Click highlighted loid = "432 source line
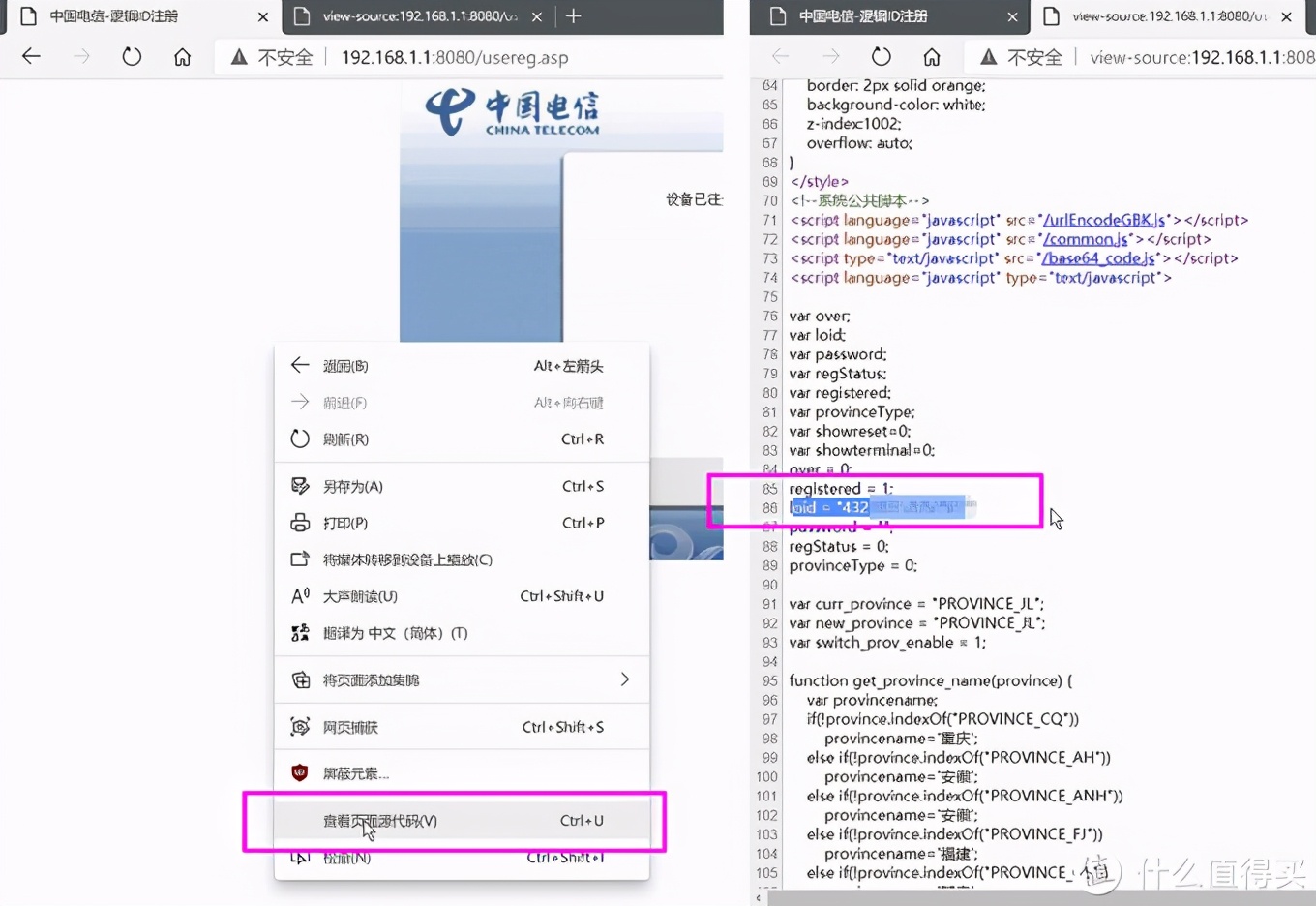Viewport: 1316px width, 906px height. [x=878, y=507]
